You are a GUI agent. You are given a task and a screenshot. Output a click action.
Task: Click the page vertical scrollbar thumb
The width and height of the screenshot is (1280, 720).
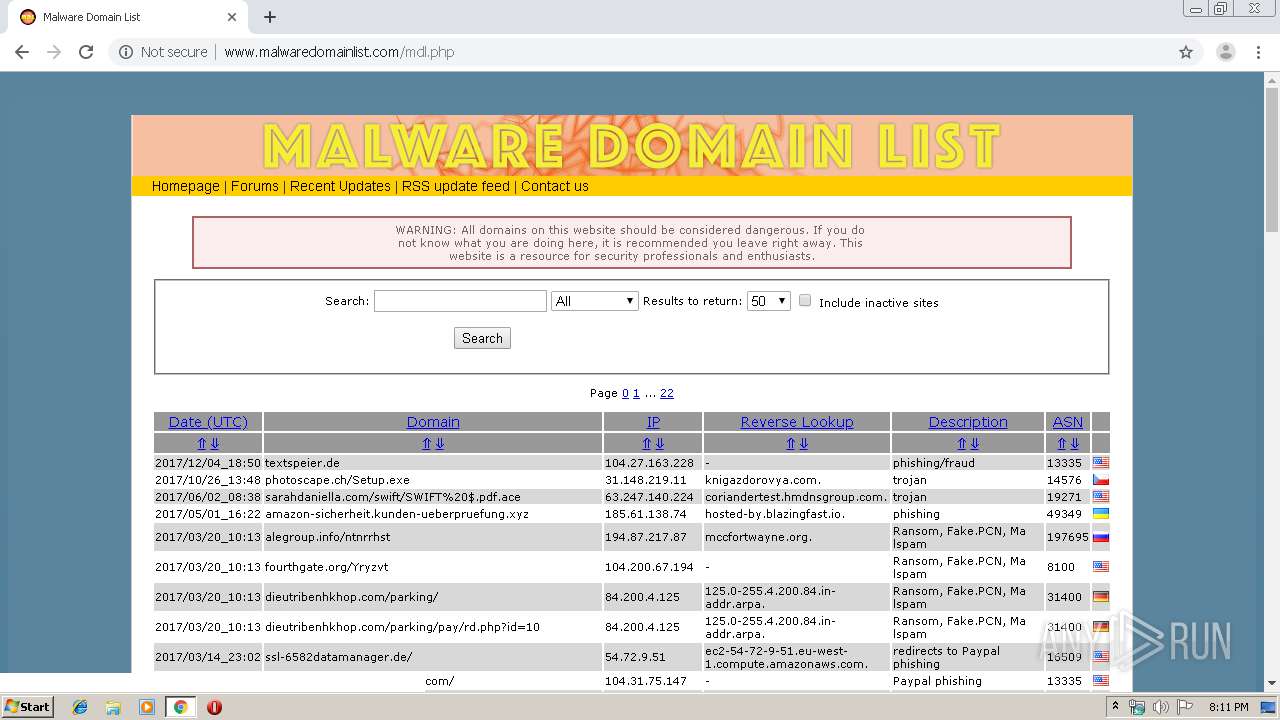click(x=1271, y=160)
